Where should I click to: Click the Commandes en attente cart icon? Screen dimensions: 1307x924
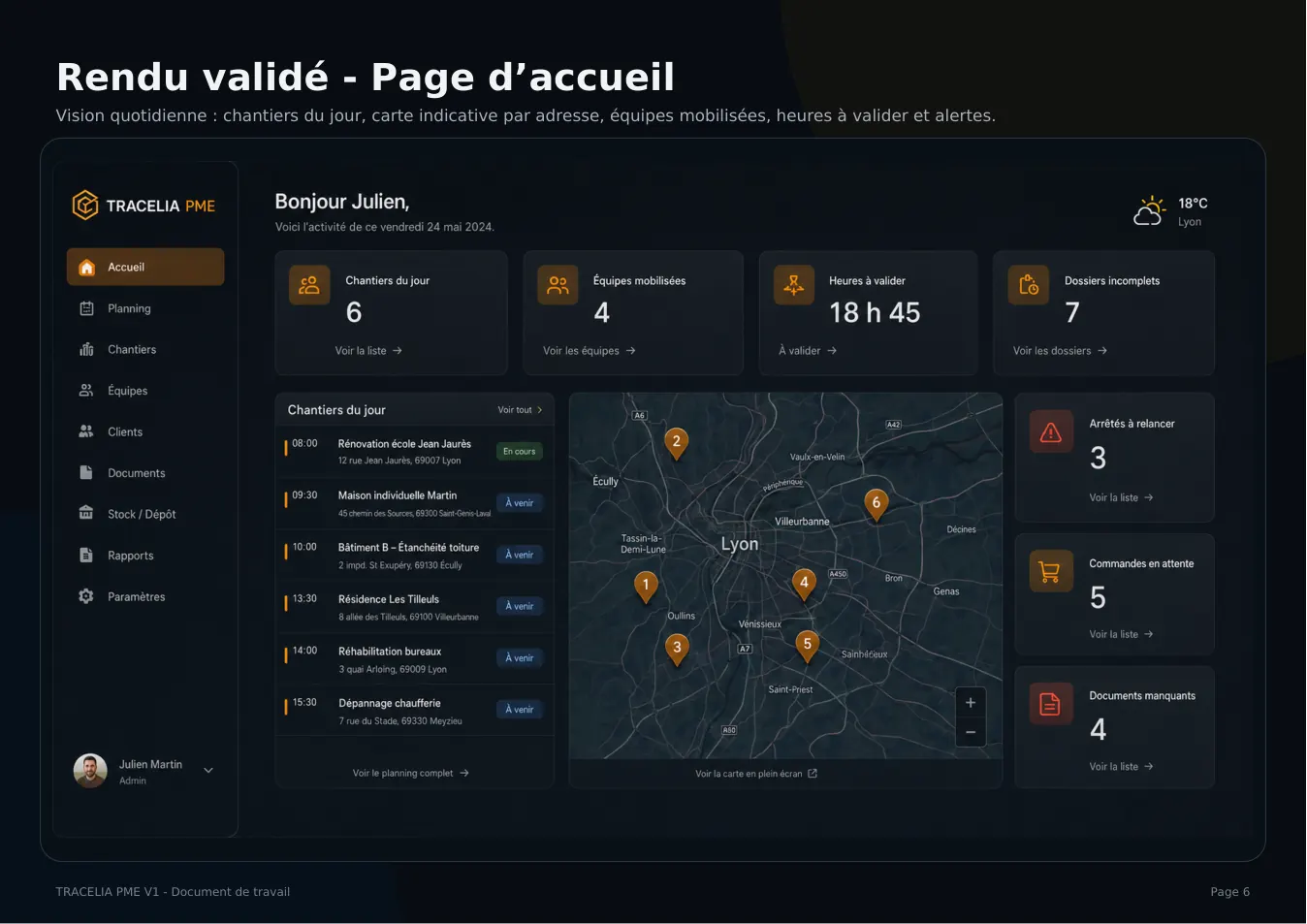coord(1051,572)
